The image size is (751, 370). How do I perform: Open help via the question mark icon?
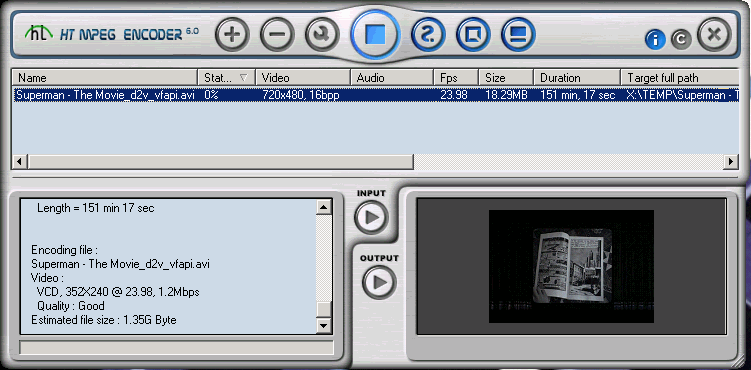(428, 34)
